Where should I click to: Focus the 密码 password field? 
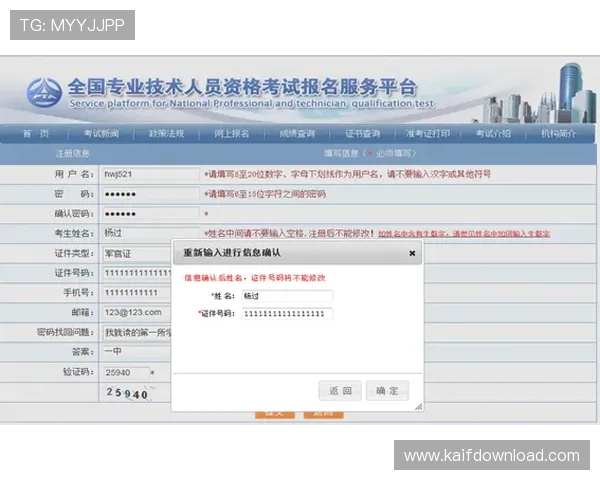(151, 194)
